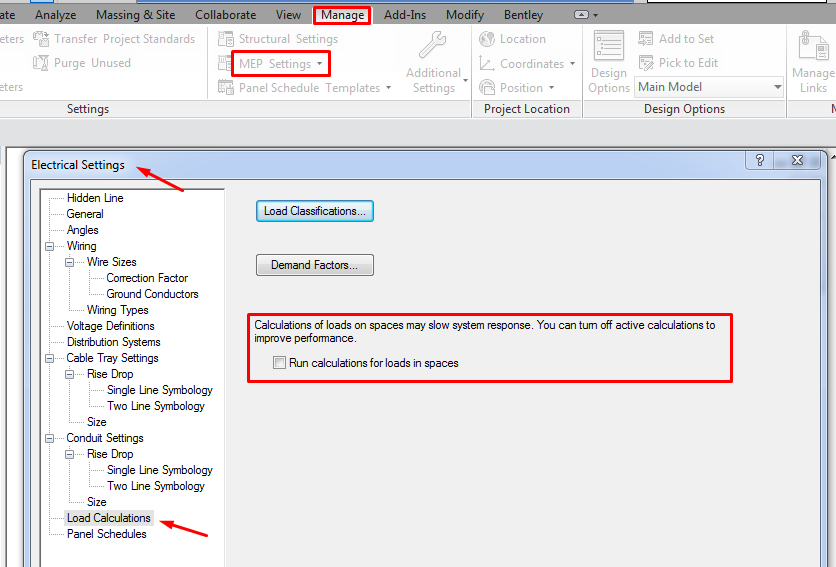Select Two Line Symbology under Conduit Settings
836x567 pixels.
coord(156,486)
